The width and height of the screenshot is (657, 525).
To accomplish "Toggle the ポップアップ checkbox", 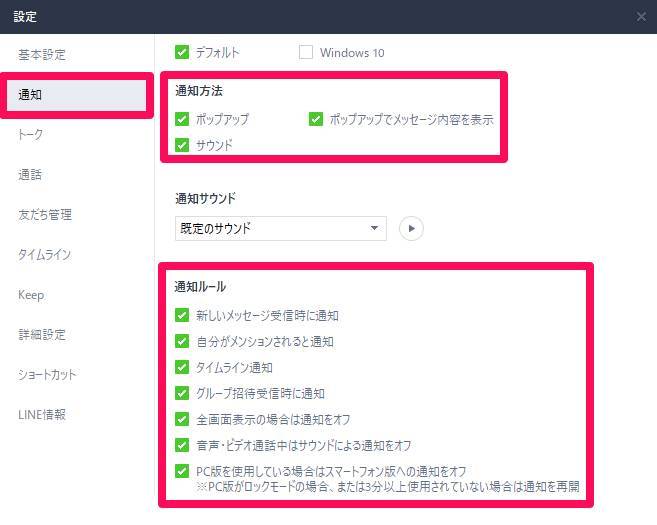I will 182,119.
